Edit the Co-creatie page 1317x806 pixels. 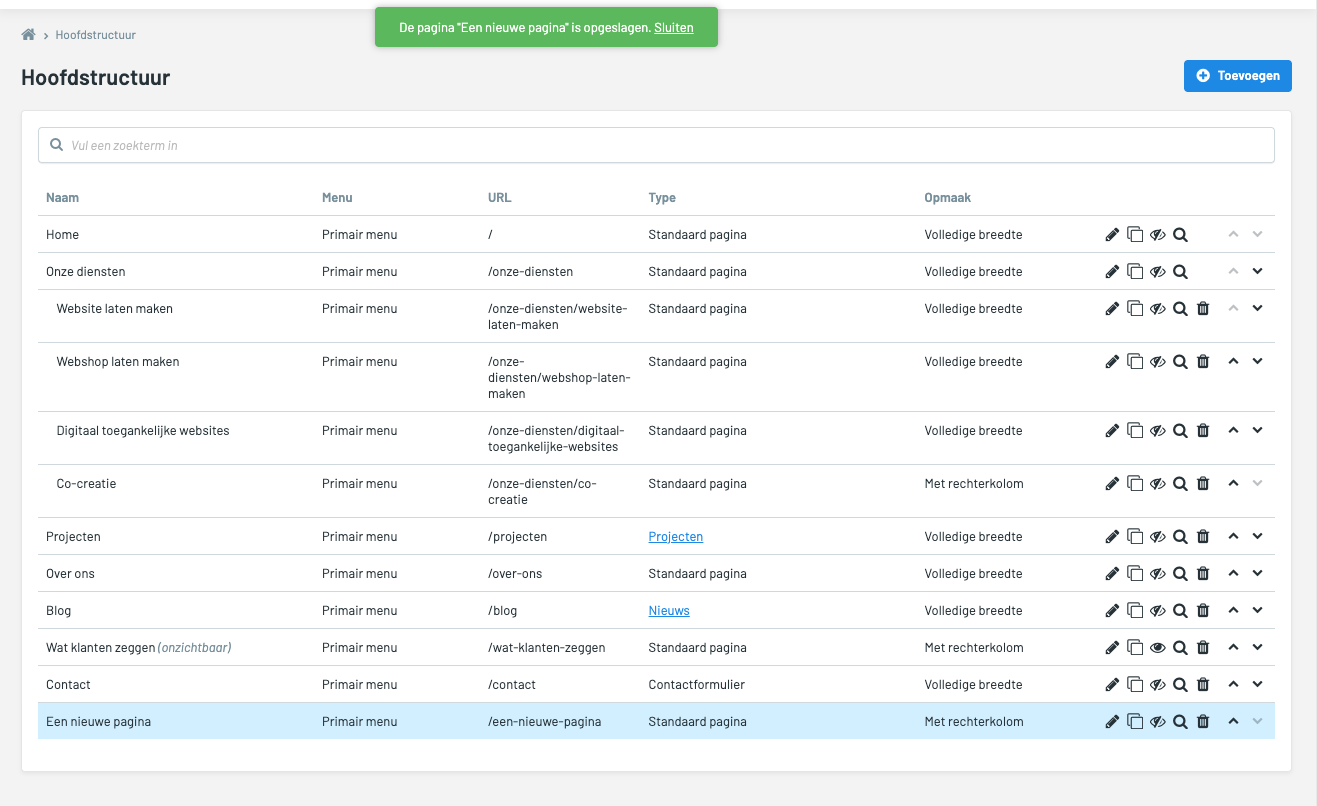(1112, 484)
